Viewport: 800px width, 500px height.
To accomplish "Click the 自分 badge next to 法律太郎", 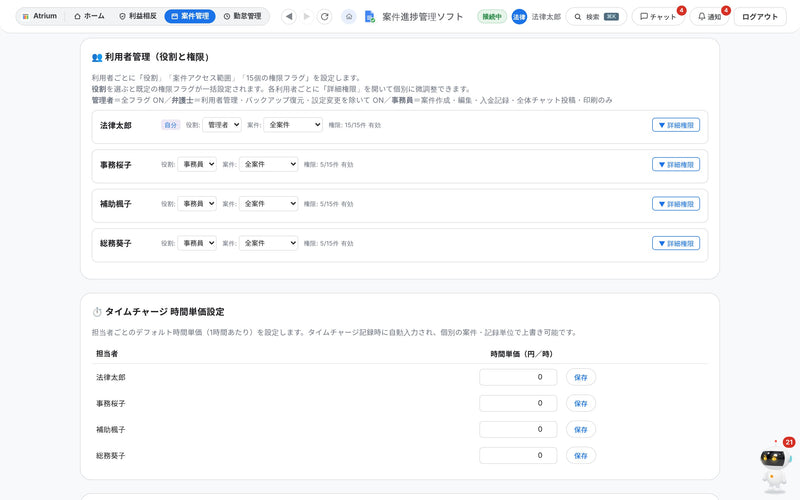I will coord(170,125).
